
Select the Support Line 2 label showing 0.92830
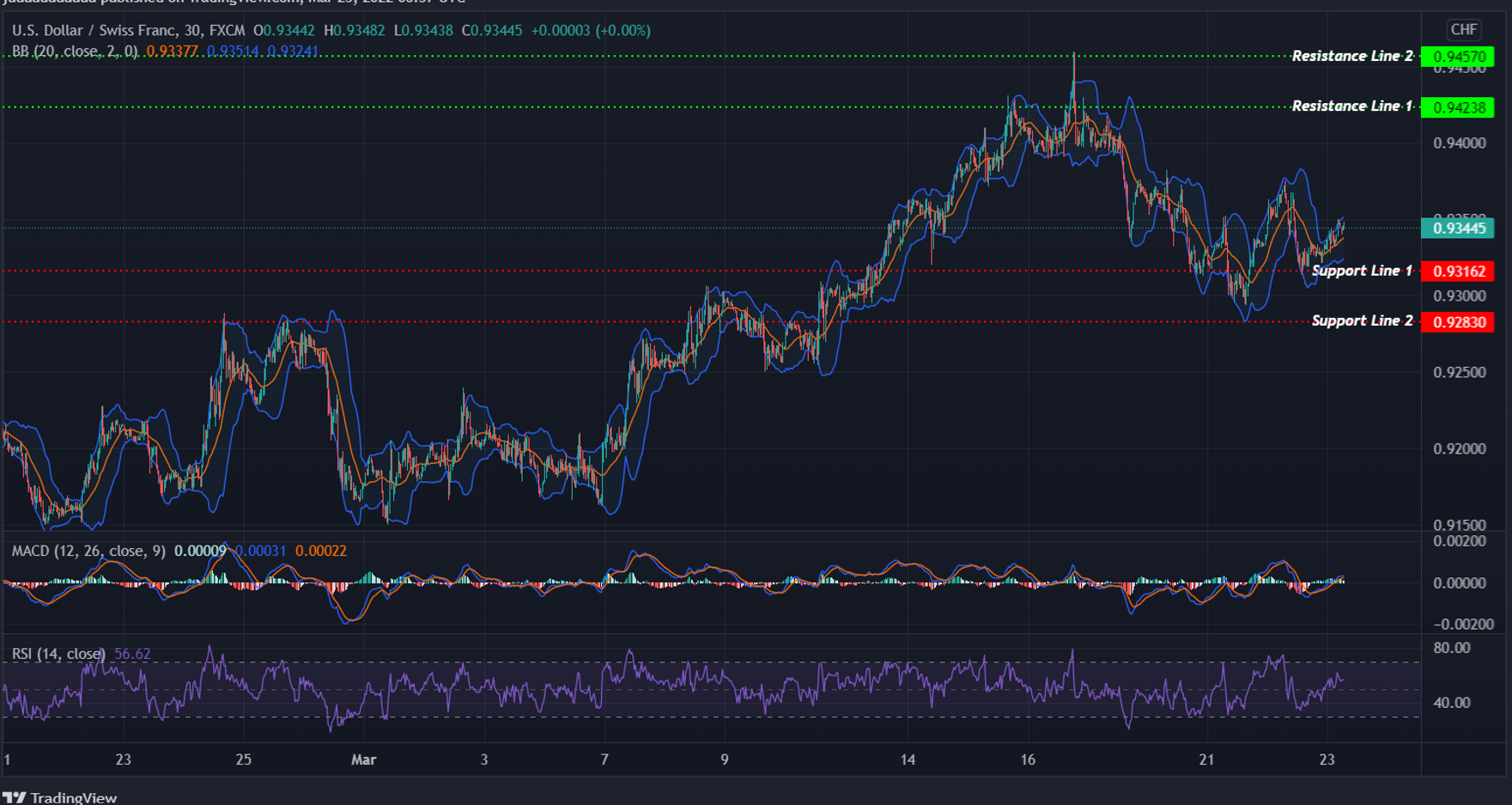pos(1459,320)
